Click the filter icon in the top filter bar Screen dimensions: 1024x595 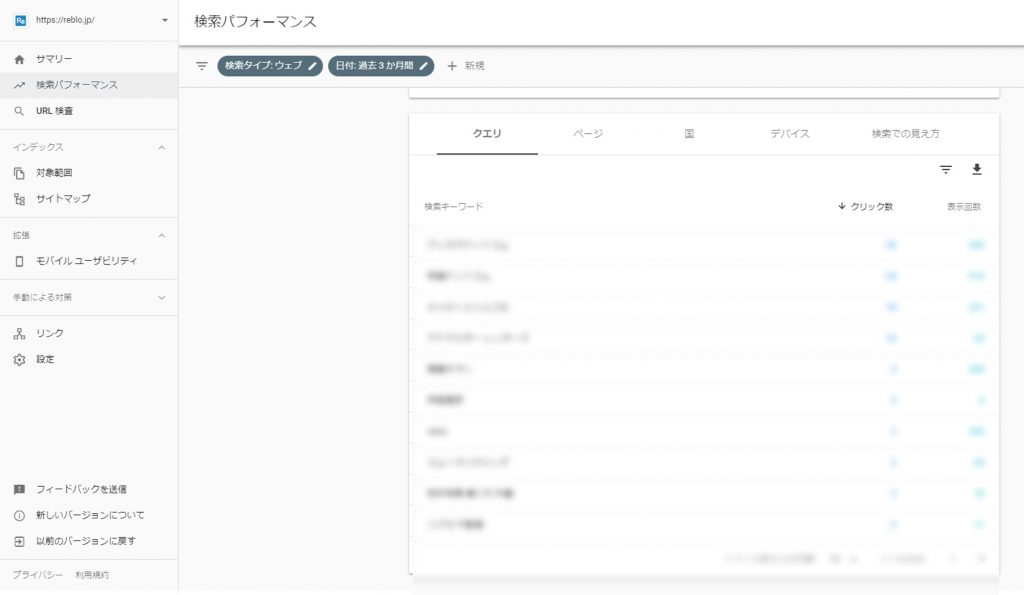[x=202, y=66]
